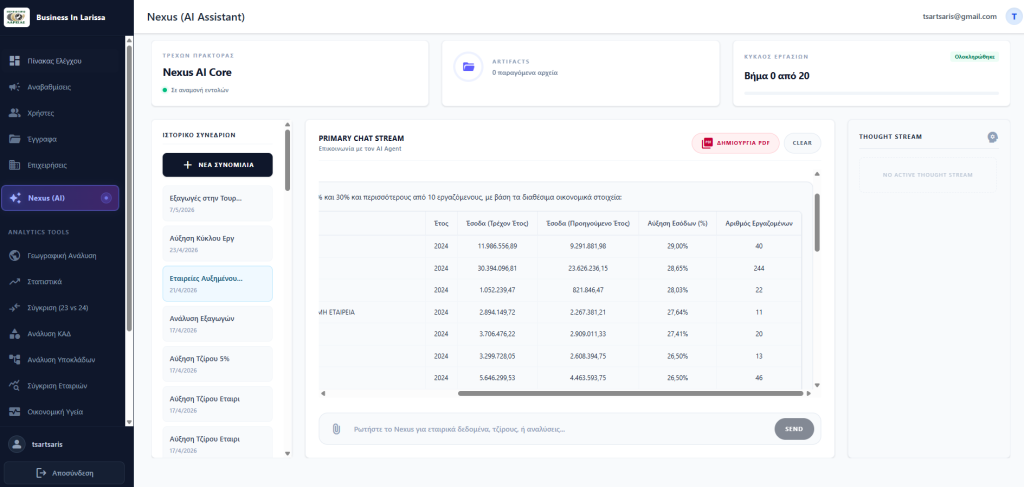Click the Ανάλυση Υποκλάδων icon
The width and height of the screenshot is (1024, 487).
(14, 360)
